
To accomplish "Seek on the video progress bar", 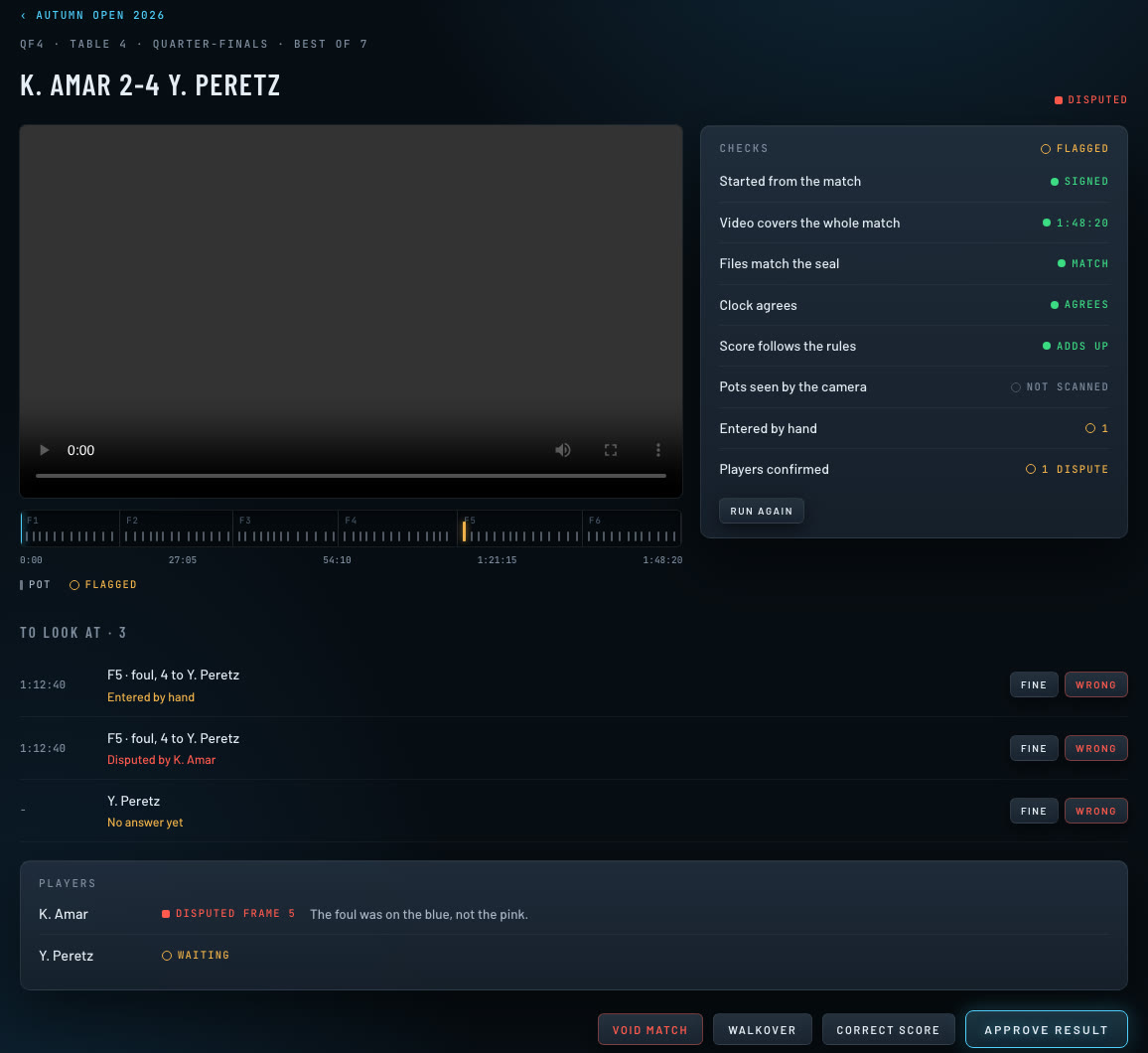I will pos(351,476).
